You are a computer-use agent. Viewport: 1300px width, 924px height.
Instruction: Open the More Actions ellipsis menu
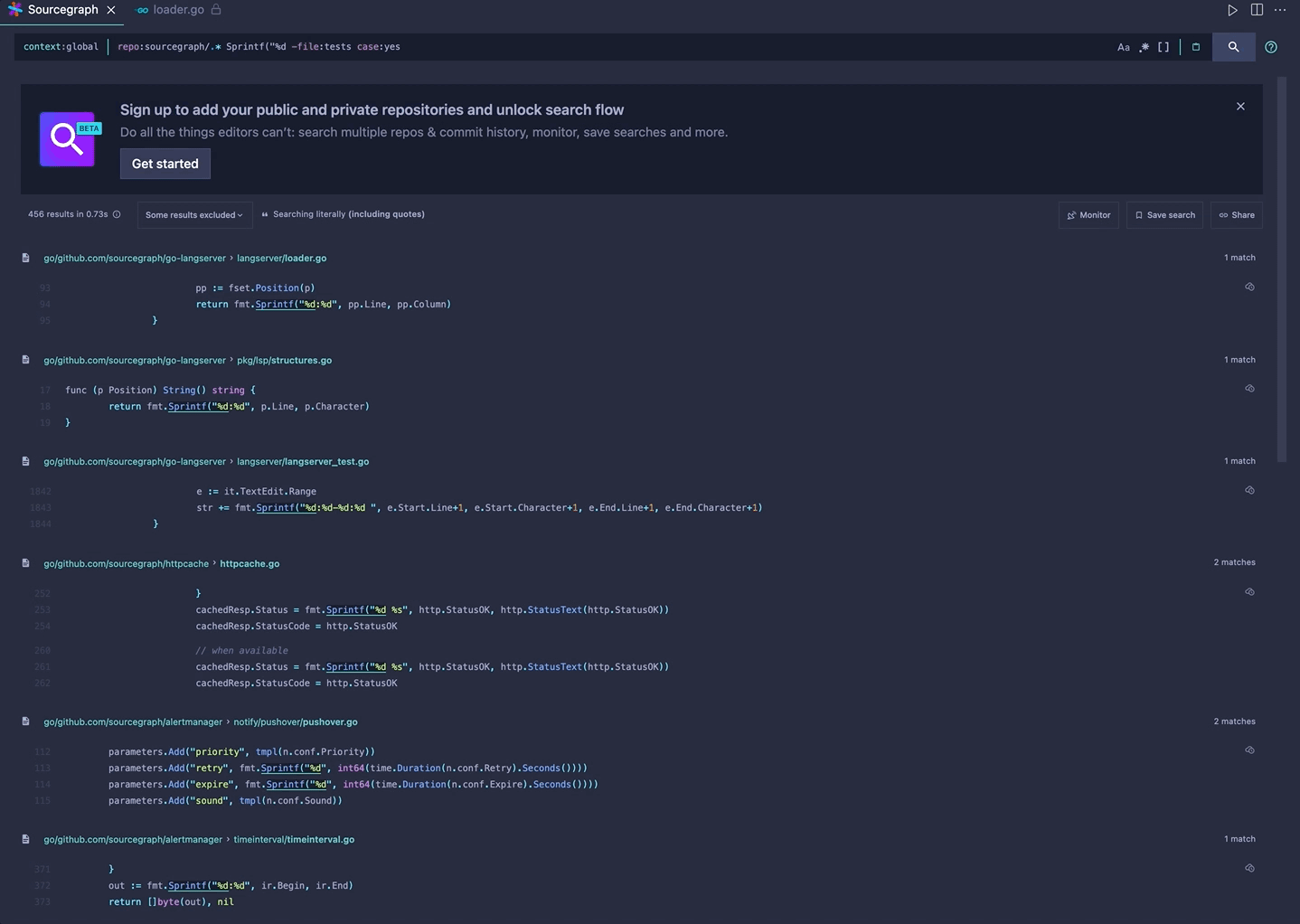(1280, 10)
